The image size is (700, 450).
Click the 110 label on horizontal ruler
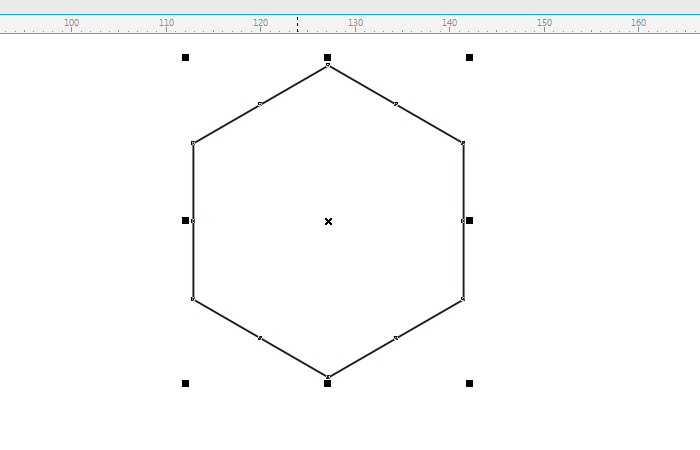[x=167, y=22]
